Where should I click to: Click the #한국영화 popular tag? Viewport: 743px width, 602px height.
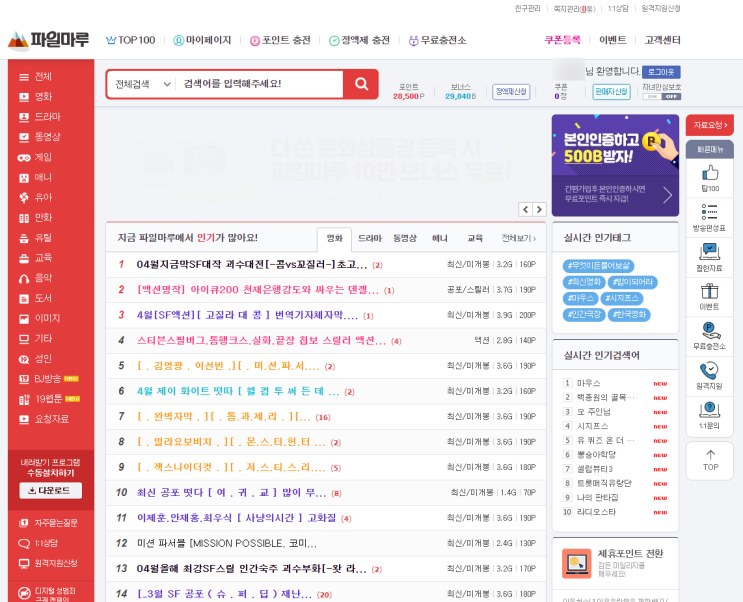629,314
